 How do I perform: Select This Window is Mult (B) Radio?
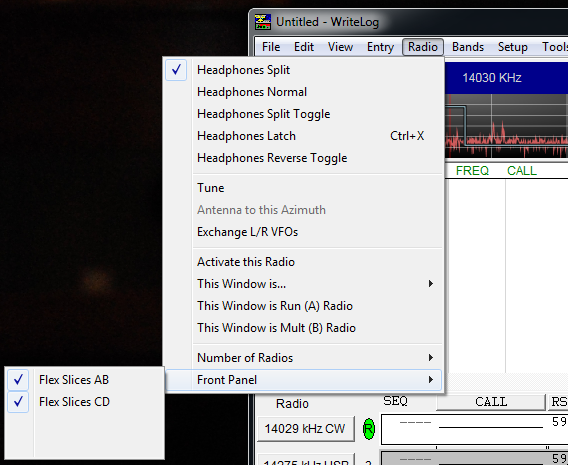pyautogui.click(x=304, y=328)
